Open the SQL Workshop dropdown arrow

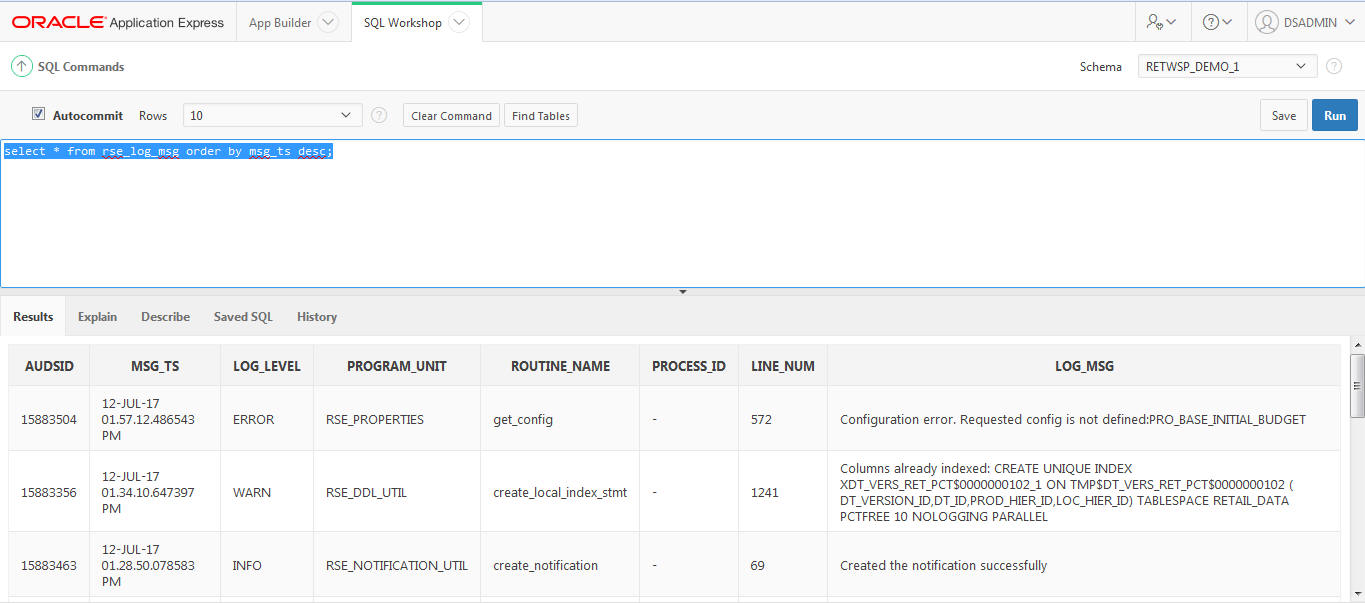pyautogui.click(x=458, y=23)
